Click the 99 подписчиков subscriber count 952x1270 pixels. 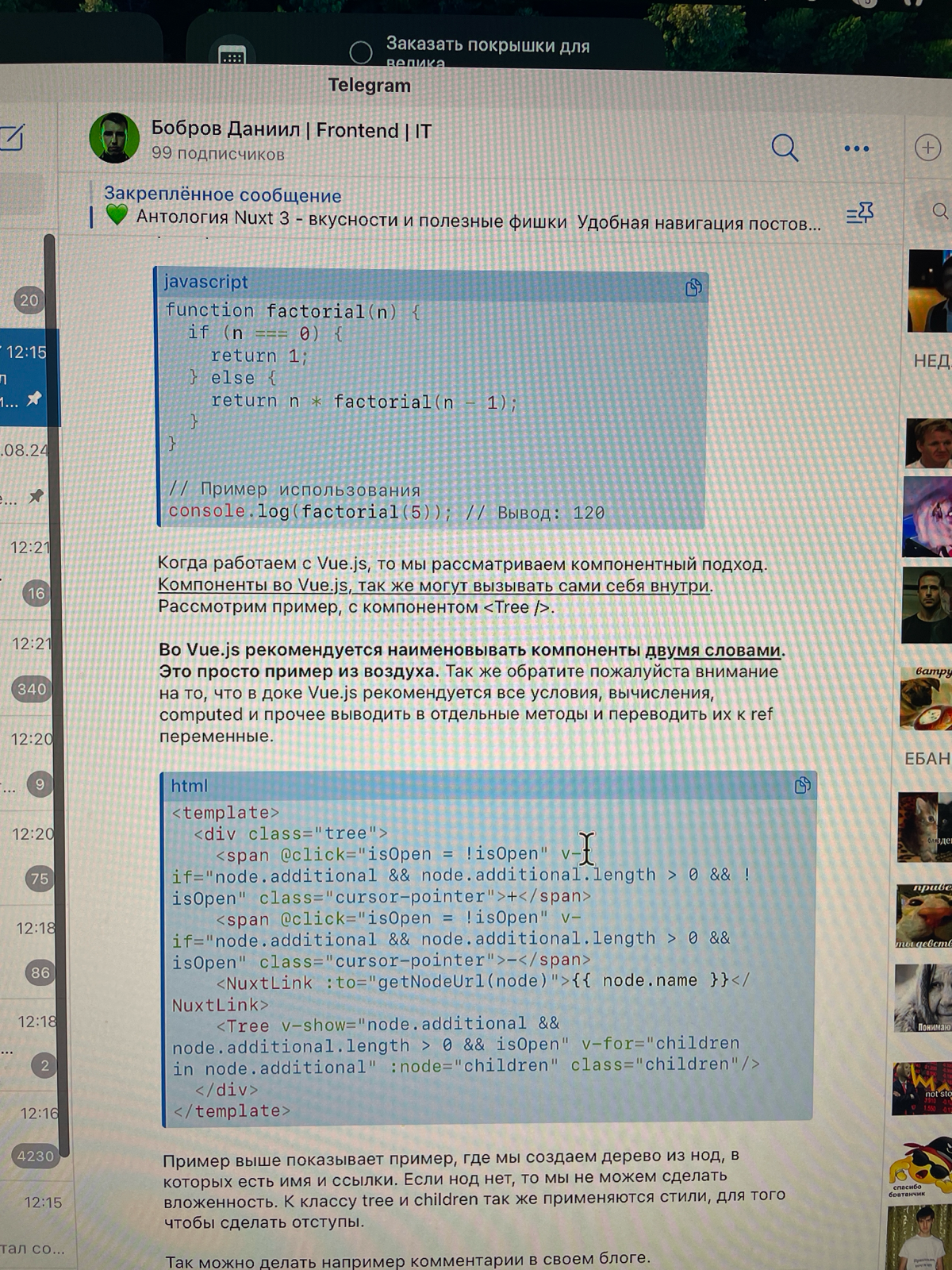click(217, 154)
